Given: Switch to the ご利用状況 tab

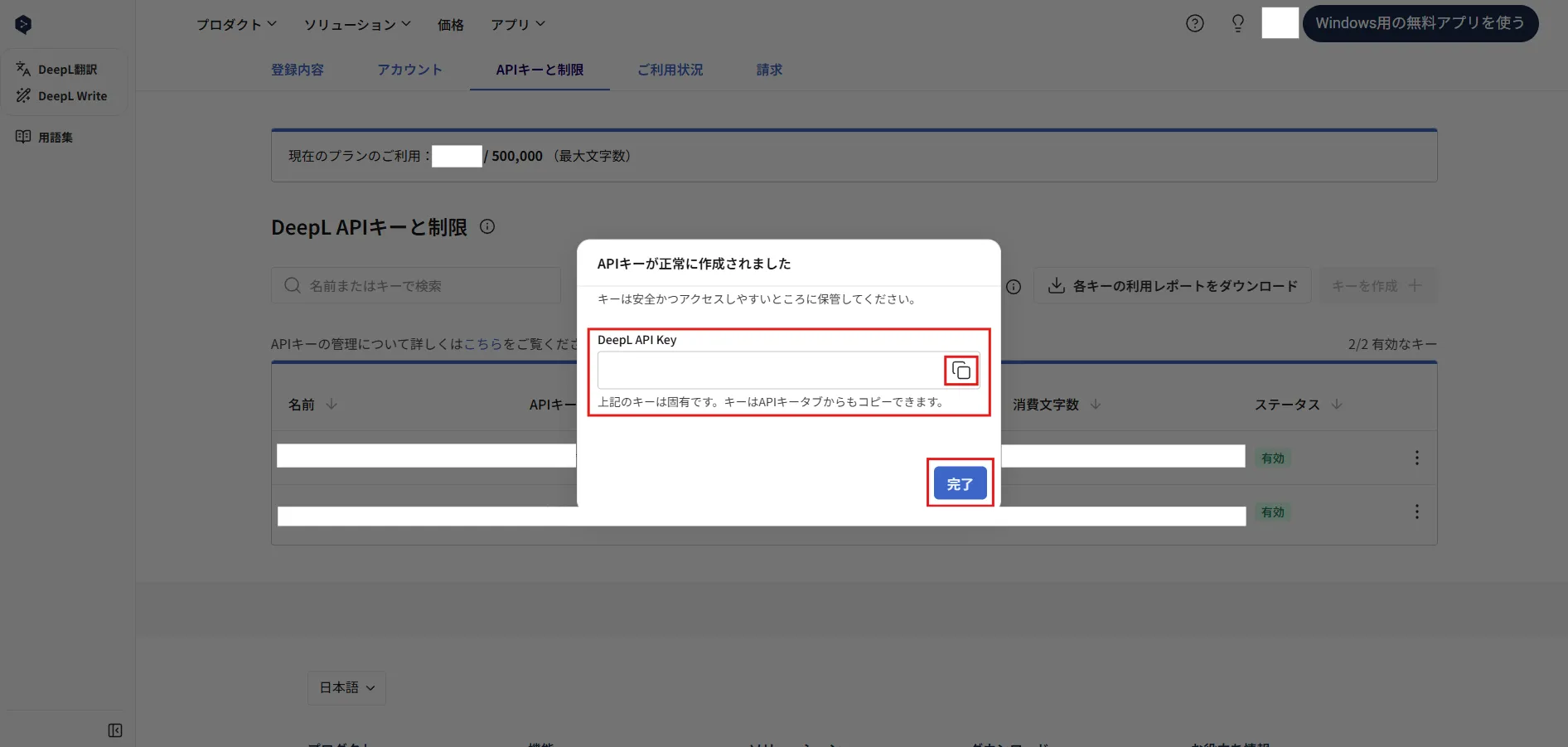Looking at the screenshot, I should click(670, 70).
